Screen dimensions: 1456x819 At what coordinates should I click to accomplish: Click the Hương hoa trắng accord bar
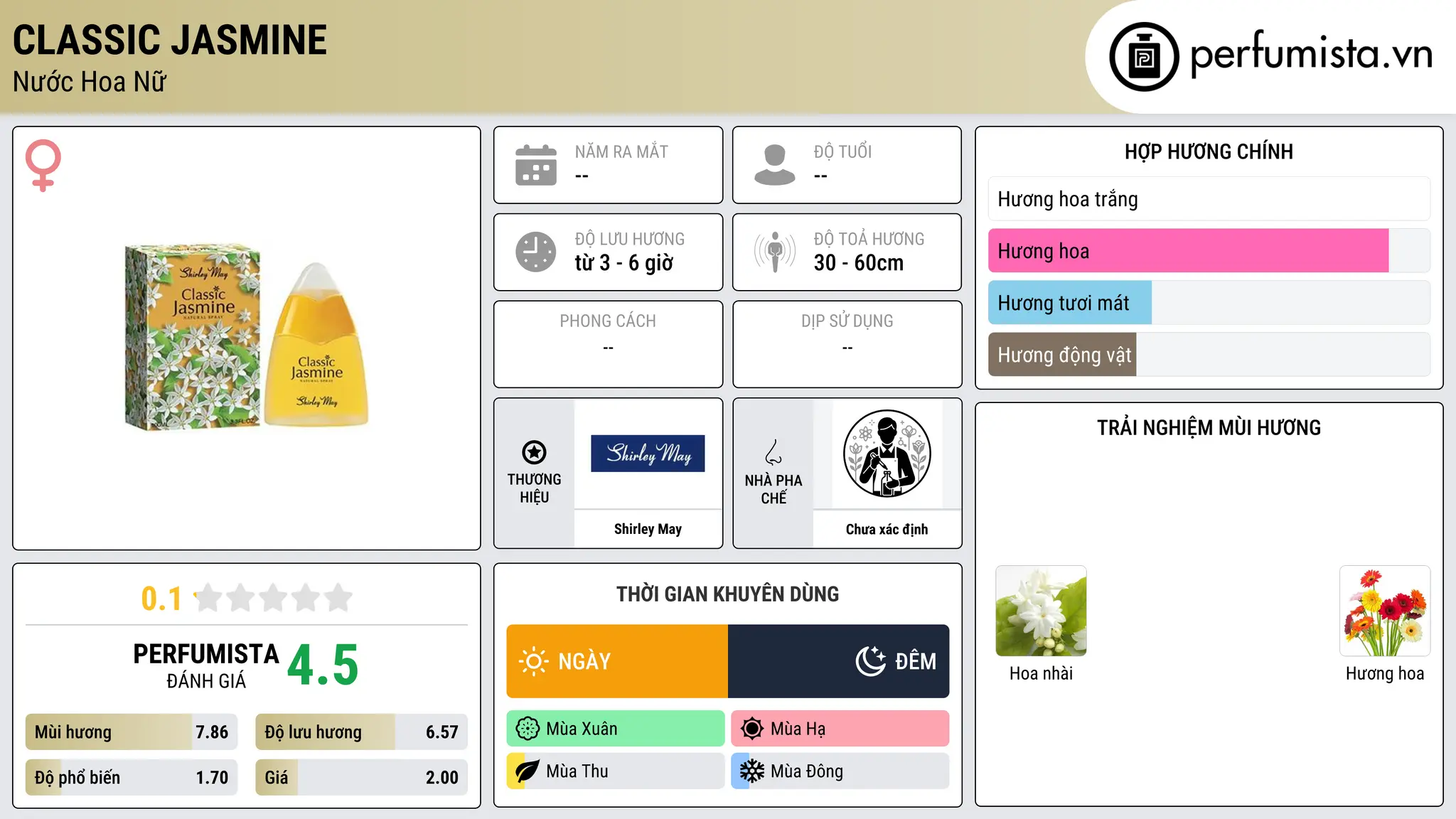pyautogui.click(x=1209, y=199)
